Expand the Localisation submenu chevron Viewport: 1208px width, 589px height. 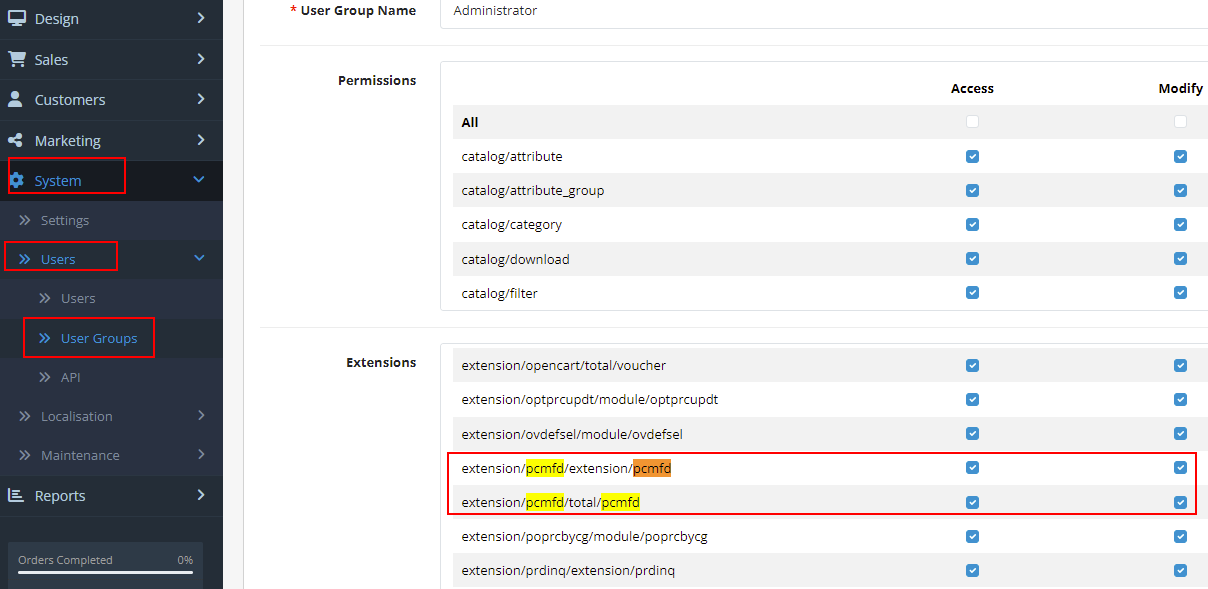point(201,416)
